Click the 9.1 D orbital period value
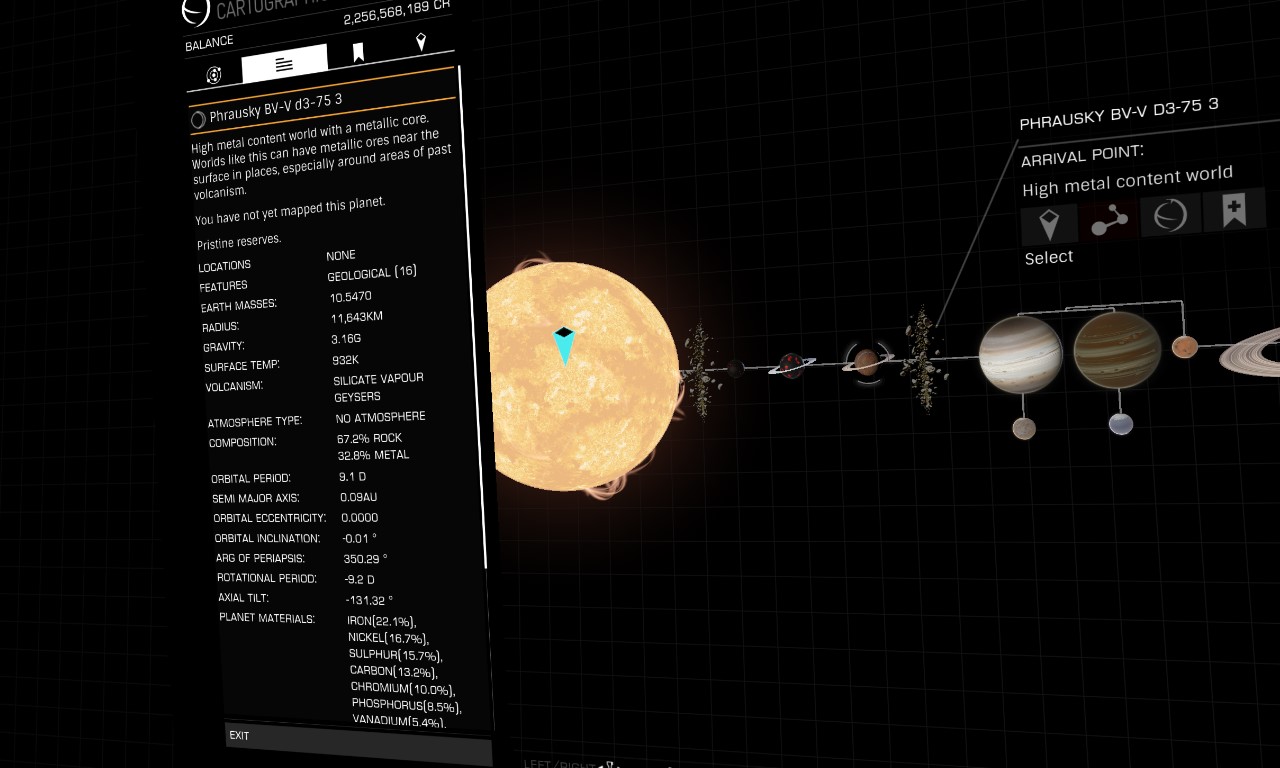Image resolution: width=1280 pixels, height=768 pixels. click(353, 477)
